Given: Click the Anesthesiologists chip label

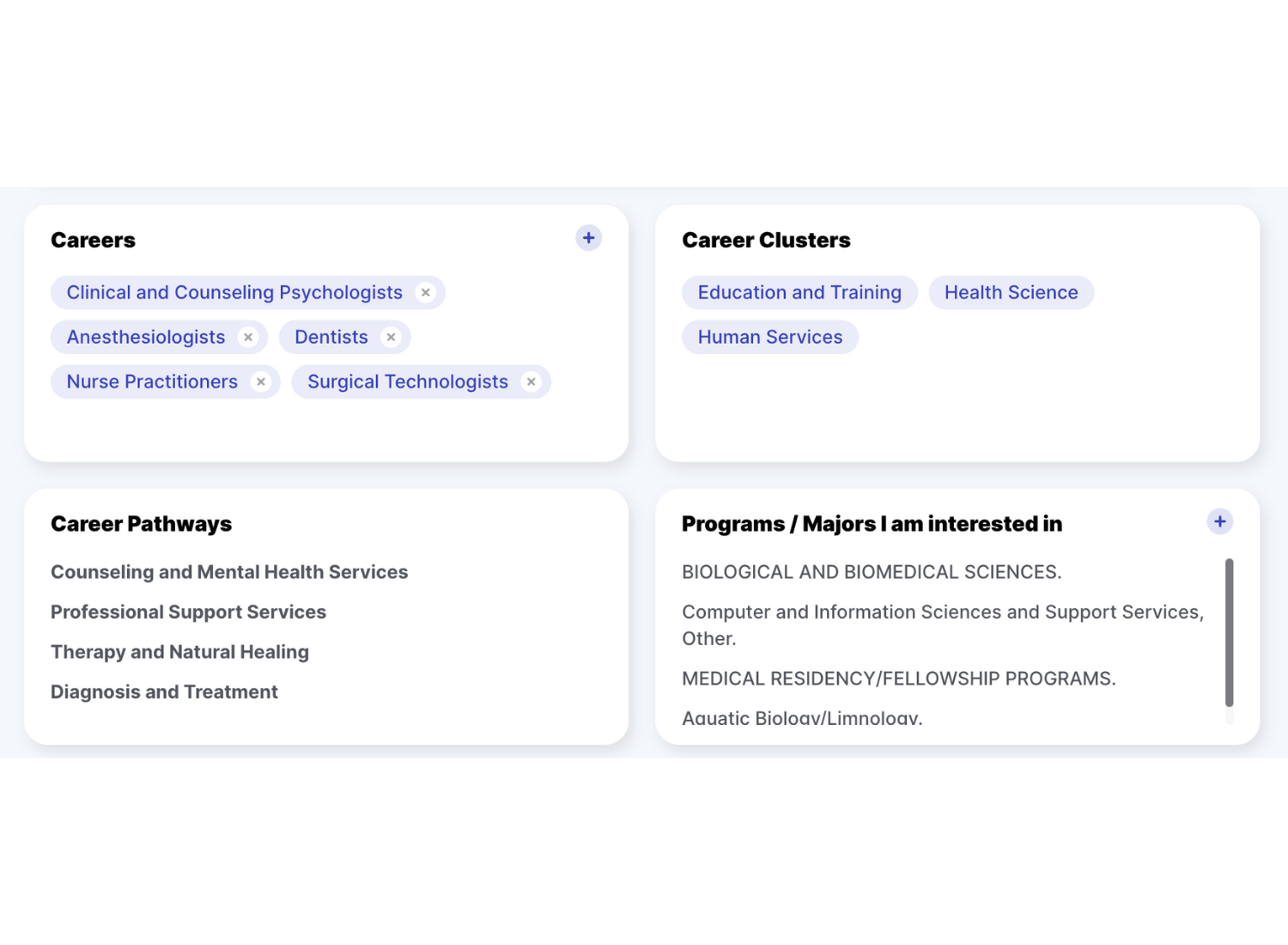Looking at the screenshot, I should pyautogui.click(x=146, y=337).
